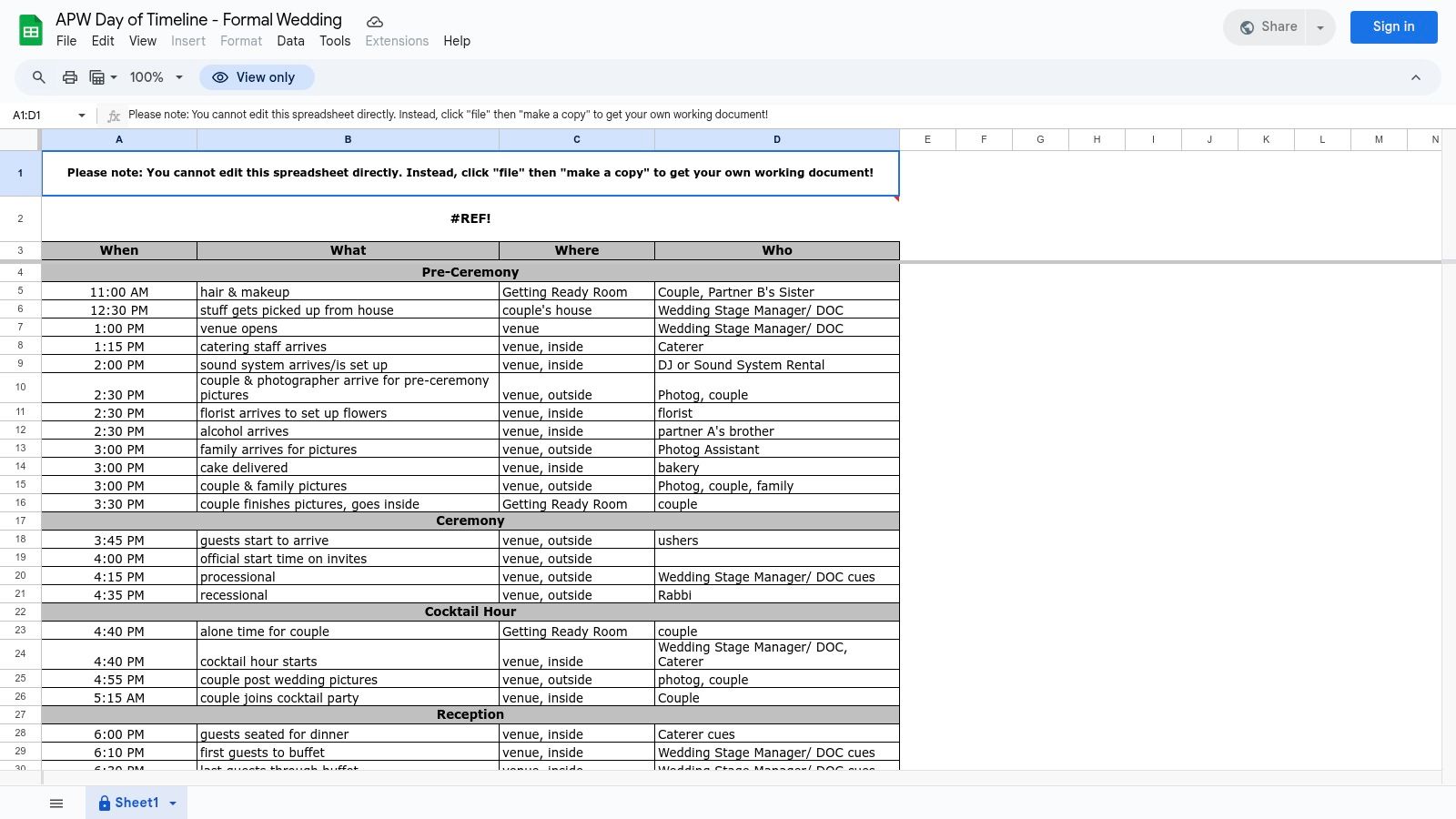This screenshot has width=1456, height=819.
Task: Switch to the Sheet1 tab
Action: tap(136, 803)
